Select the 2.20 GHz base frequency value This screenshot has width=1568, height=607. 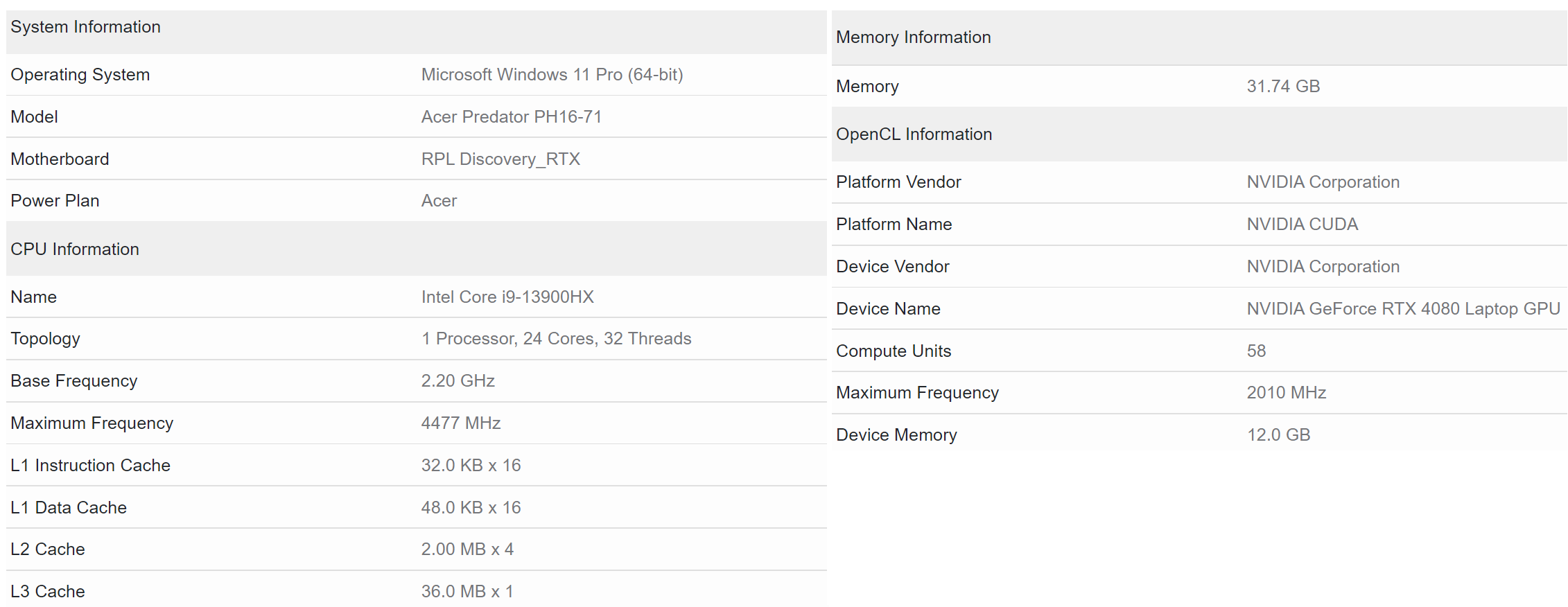click(458, 381)
